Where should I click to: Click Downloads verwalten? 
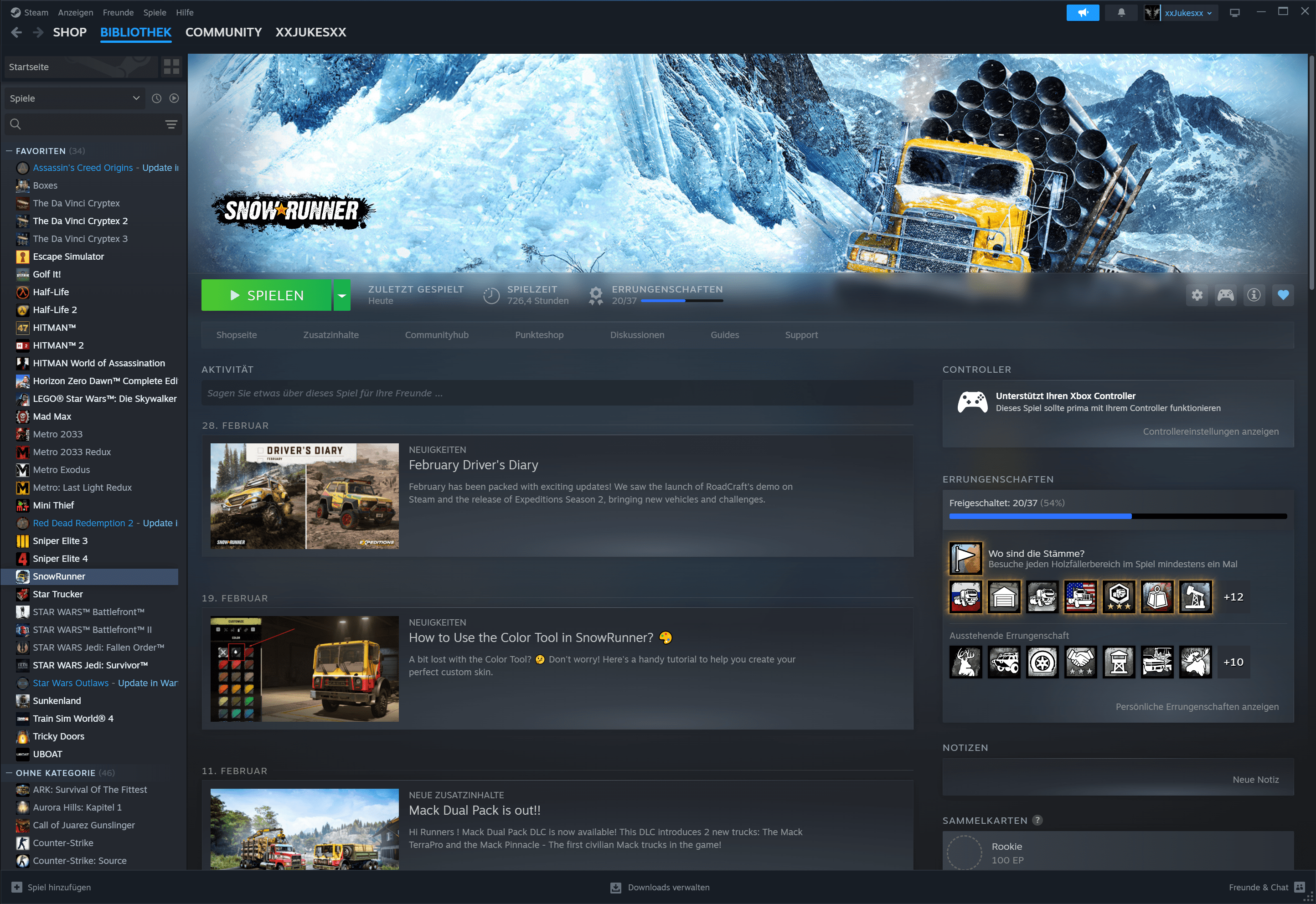[x=668, y=888]
